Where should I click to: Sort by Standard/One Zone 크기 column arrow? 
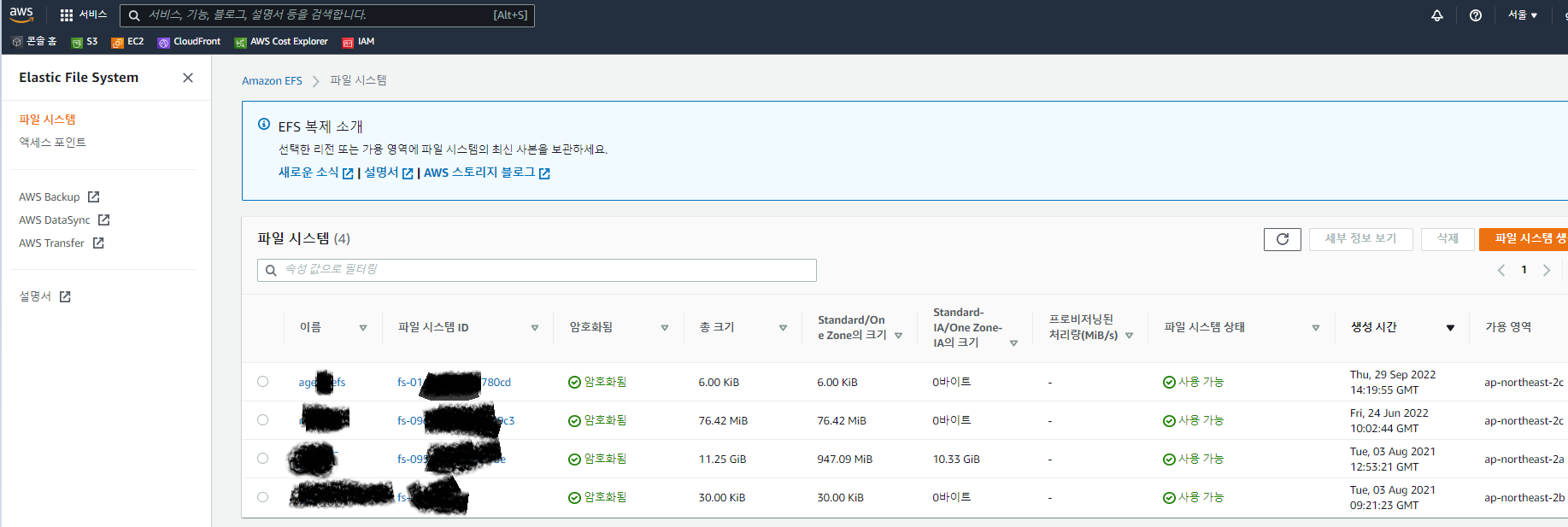(898, 336)
